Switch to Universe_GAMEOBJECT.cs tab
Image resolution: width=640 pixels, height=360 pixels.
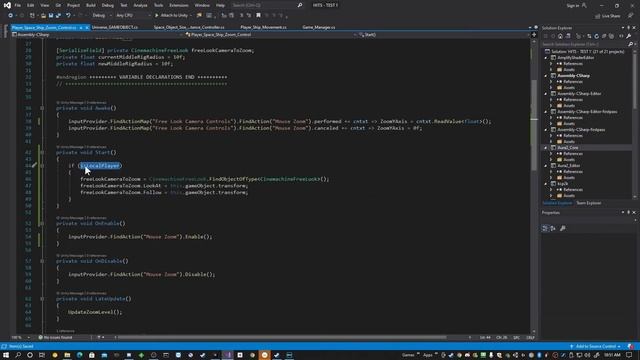tap(115, 27)
